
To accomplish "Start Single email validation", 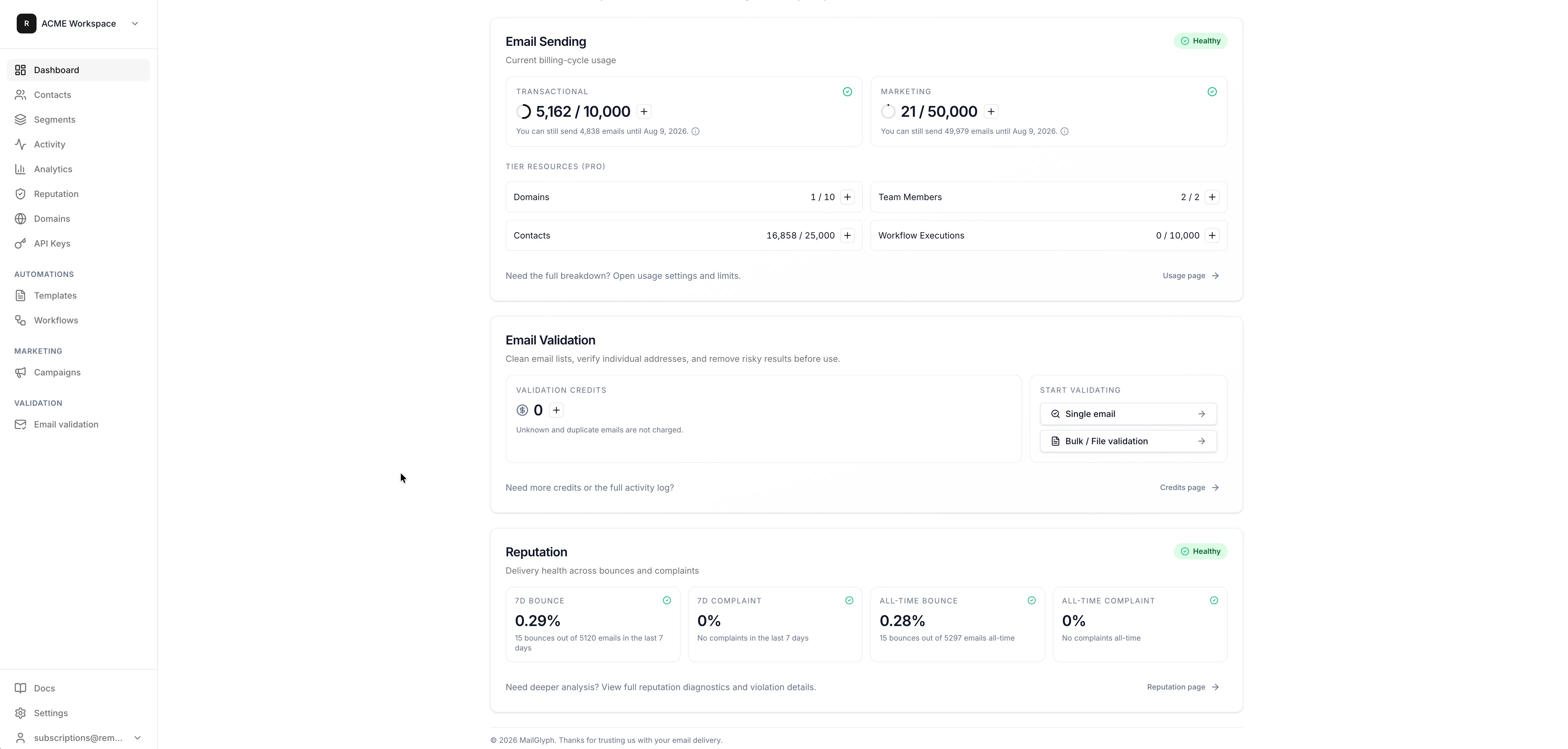I will click(1128, 414).
